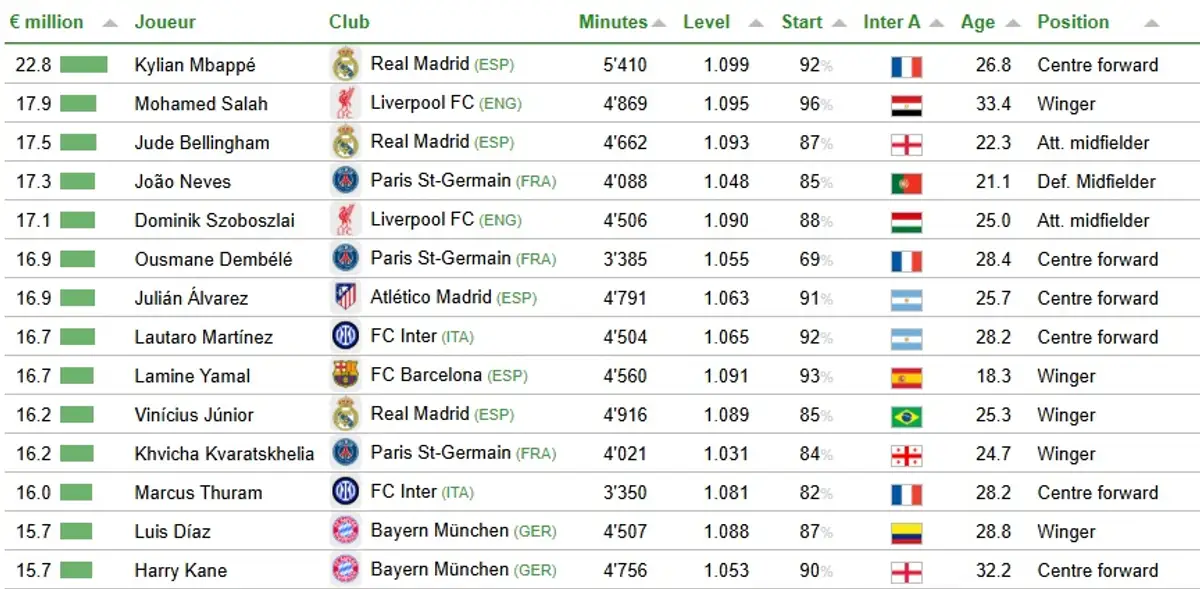The height and width of the screenshot is (589, 1200).
Task: Click the Joueur column header
Action: coord(165,22)
